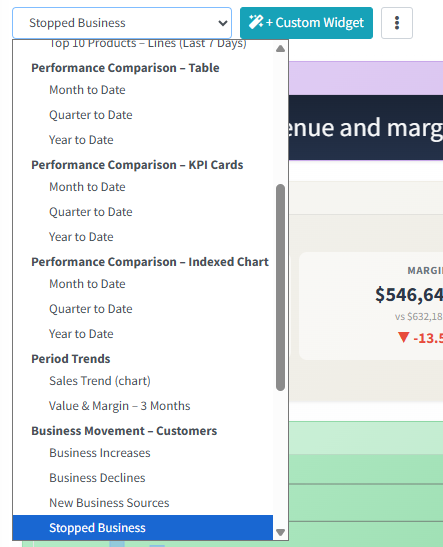Click the Performance Comparison – Table group header
Viewport: 443px width, 547px height.
click(125, 68)
